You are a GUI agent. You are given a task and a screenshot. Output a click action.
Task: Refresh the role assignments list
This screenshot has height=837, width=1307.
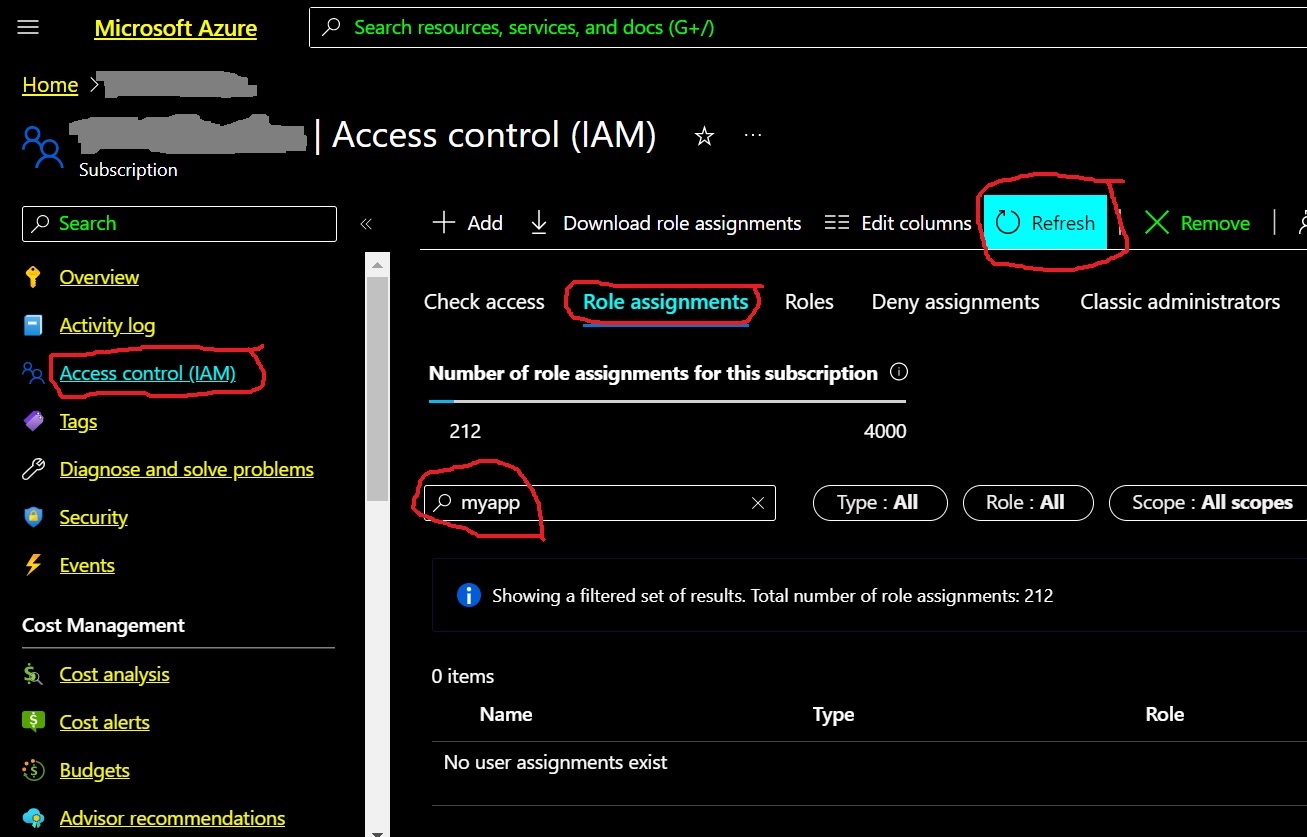1045,223
